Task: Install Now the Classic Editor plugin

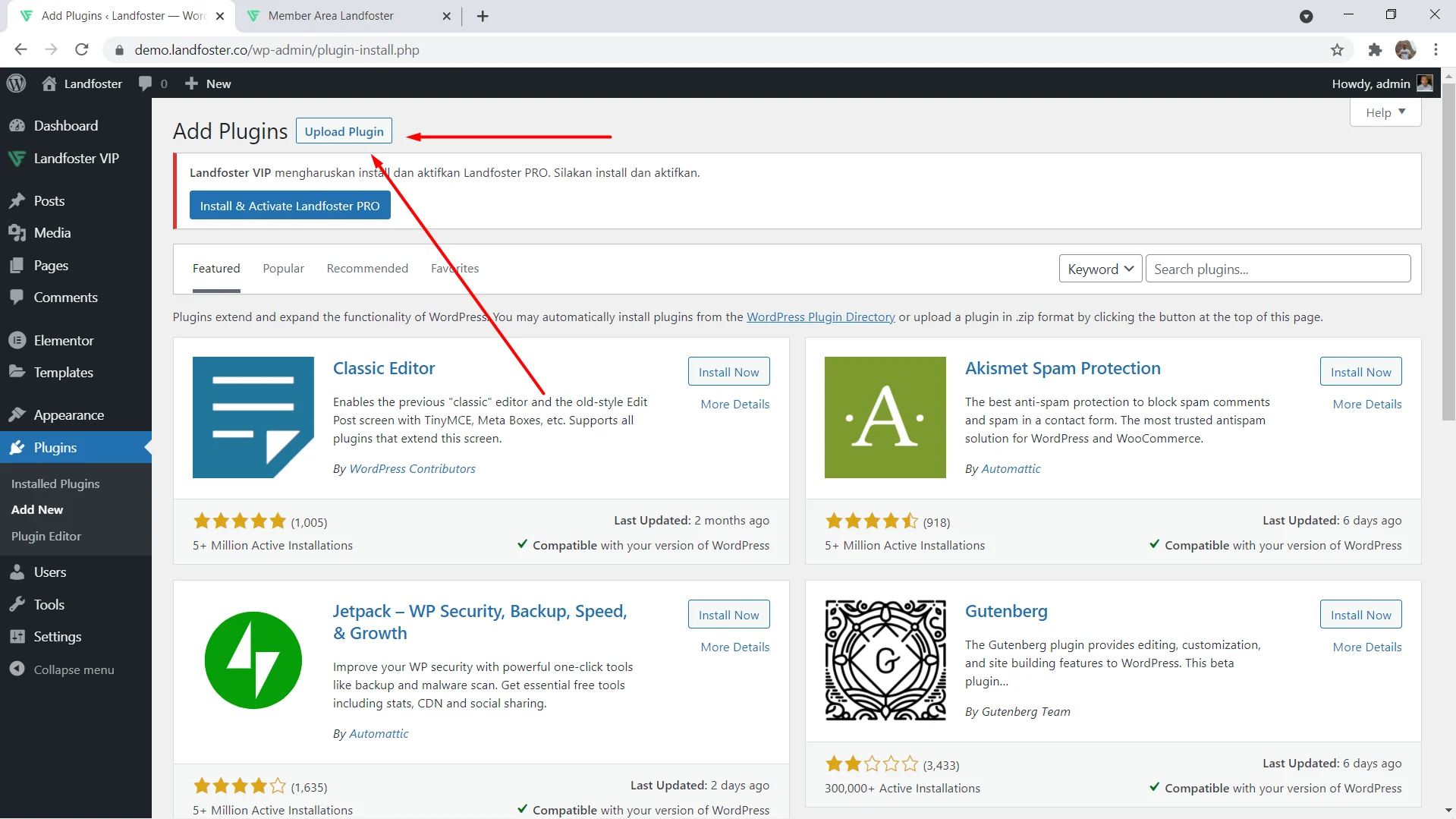Action: coord(728,372)
